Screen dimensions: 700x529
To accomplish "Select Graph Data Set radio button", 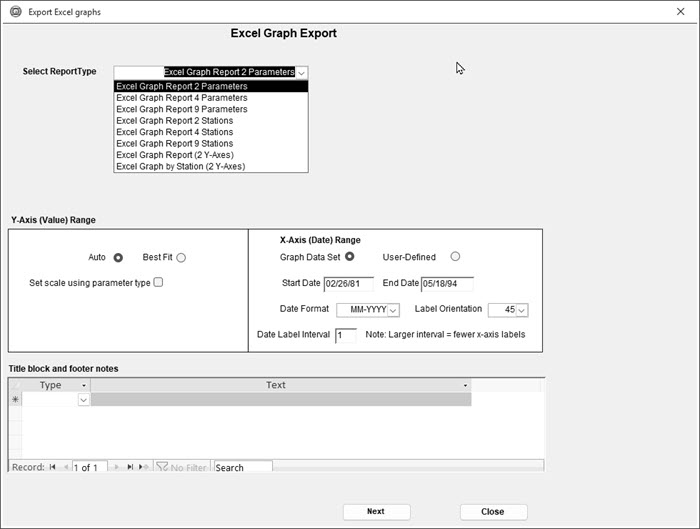I will click(x=350, y=256).
